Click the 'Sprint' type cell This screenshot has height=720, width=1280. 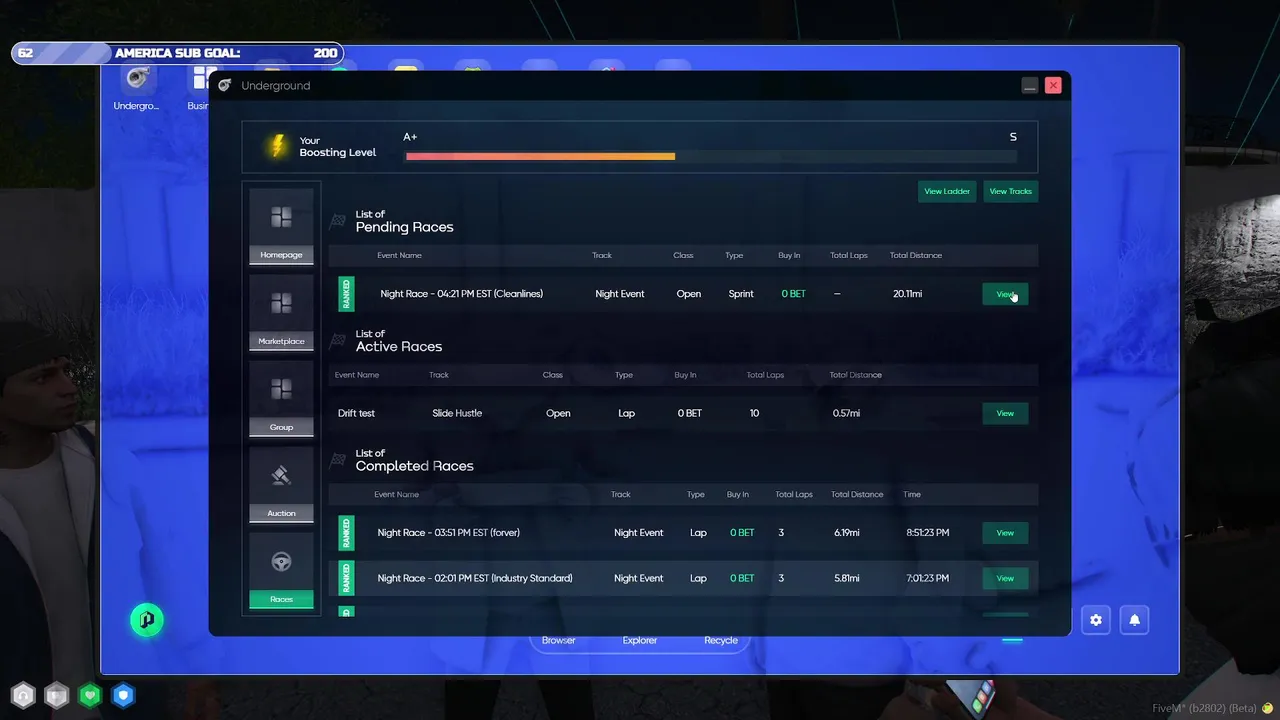point(741,294)
